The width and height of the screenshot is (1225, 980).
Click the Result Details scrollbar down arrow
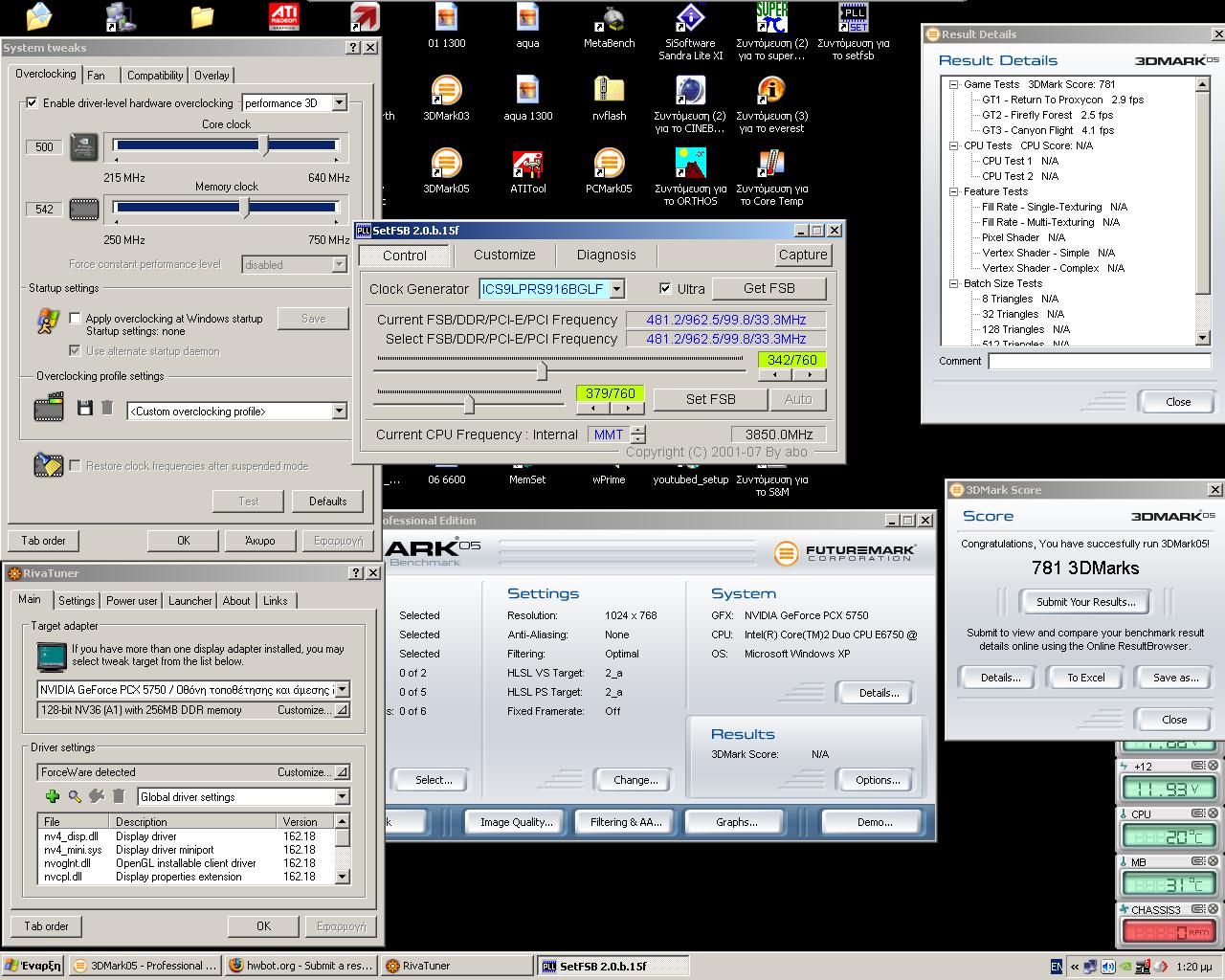tap(1204, 338)
